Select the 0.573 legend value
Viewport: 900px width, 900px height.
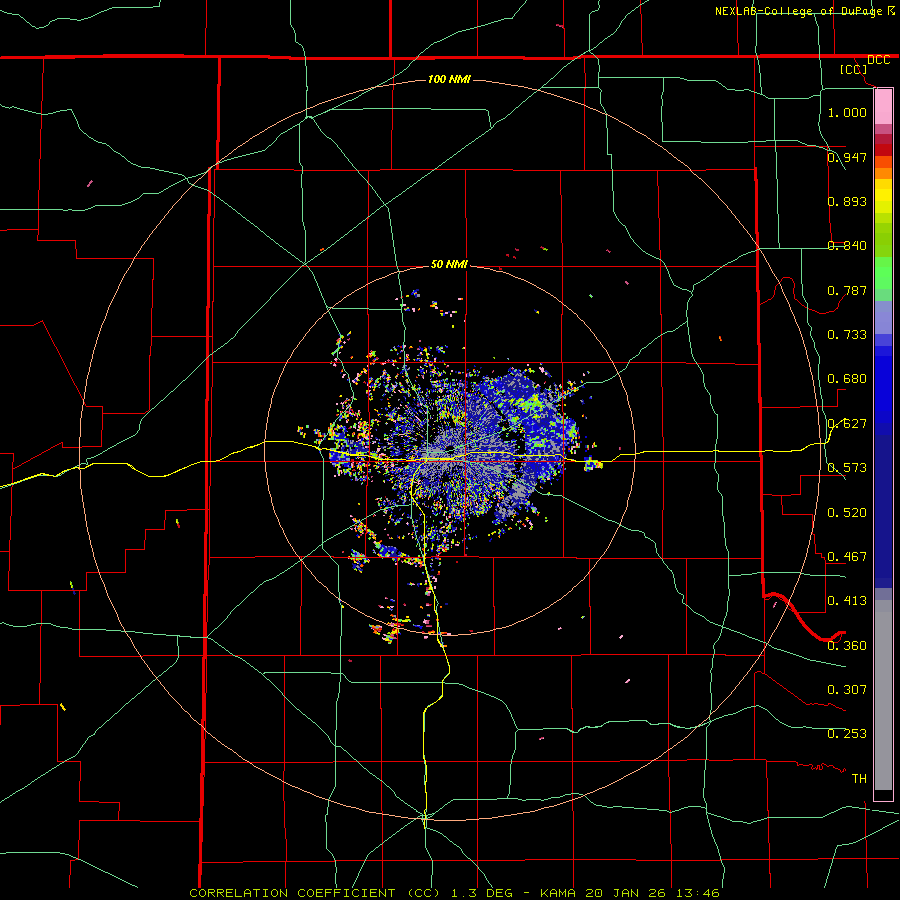[x=847, y=468]
